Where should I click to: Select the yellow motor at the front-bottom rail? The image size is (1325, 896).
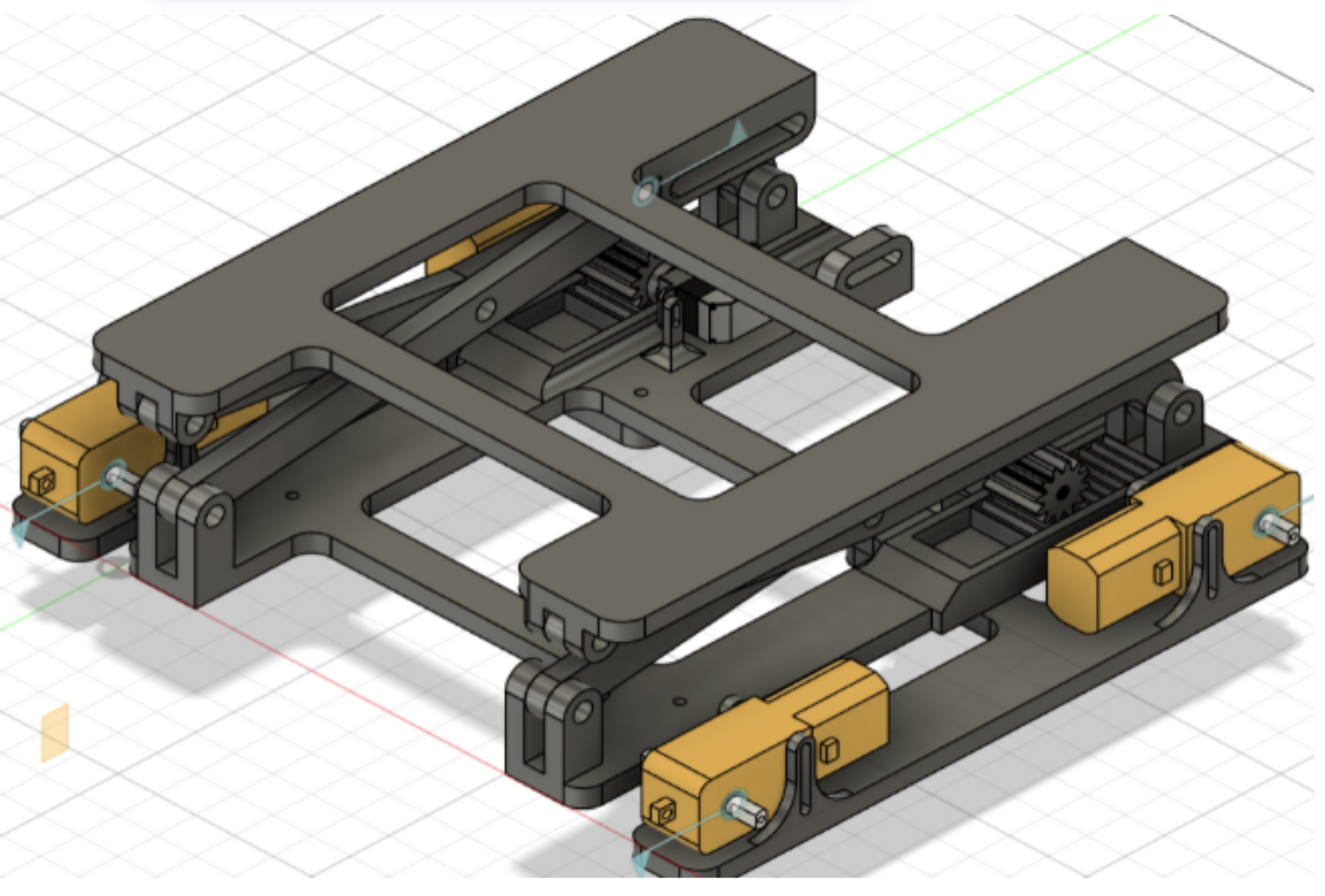[x=765, y=754]
